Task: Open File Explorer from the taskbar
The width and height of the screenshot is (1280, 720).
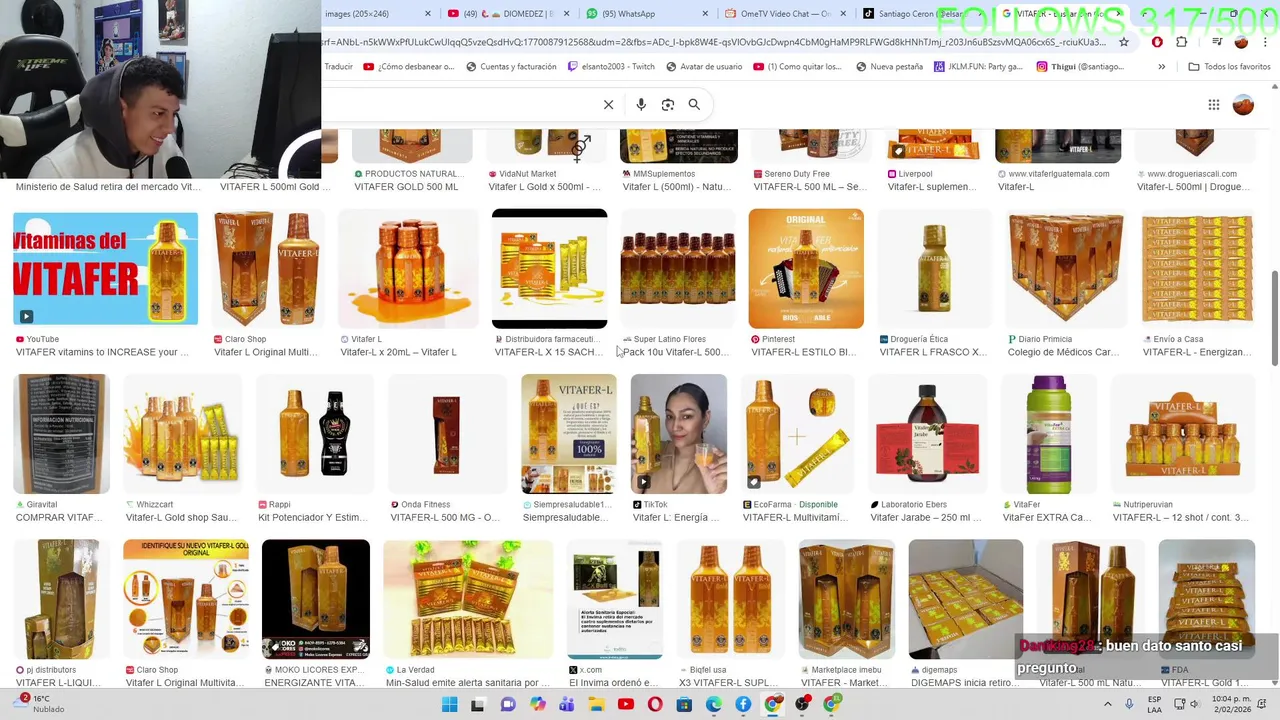Action: coord(597,704)
